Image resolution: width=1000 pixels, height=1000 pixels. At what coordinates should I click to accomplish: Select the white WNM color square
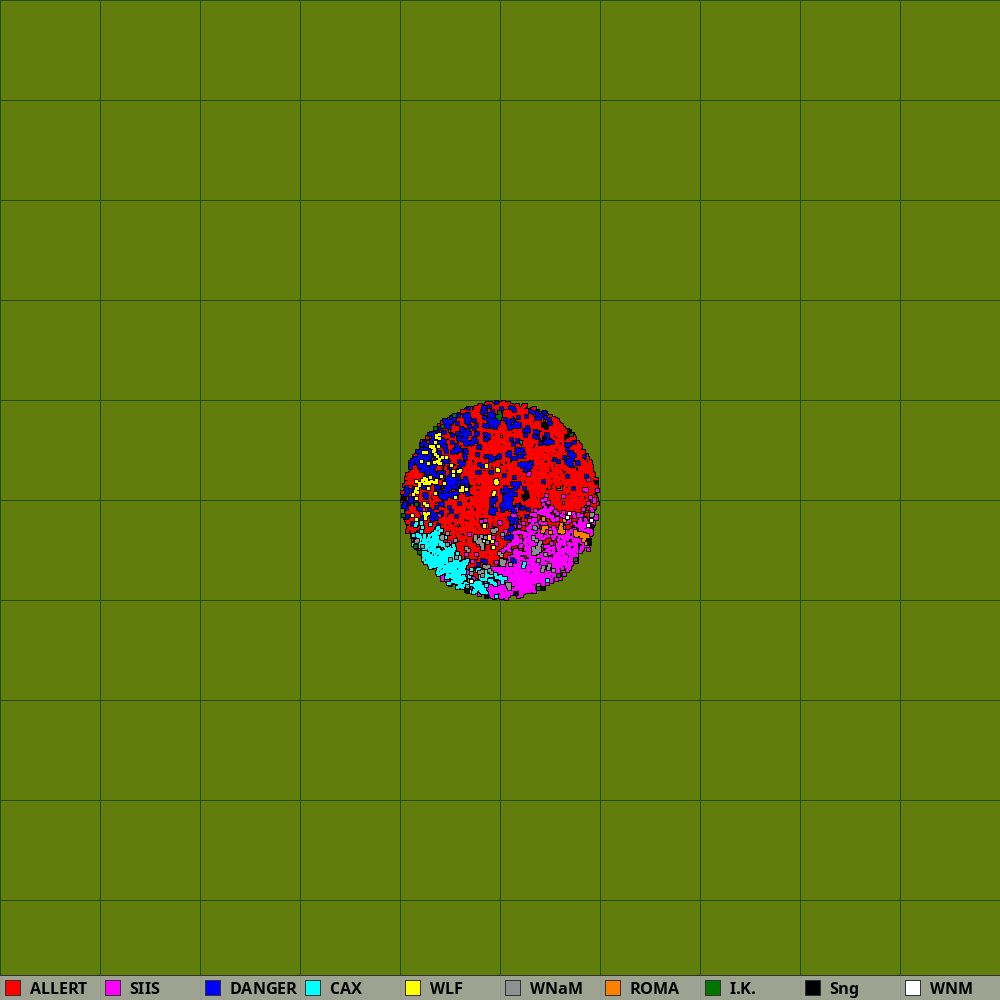click(x=913, y=988)
